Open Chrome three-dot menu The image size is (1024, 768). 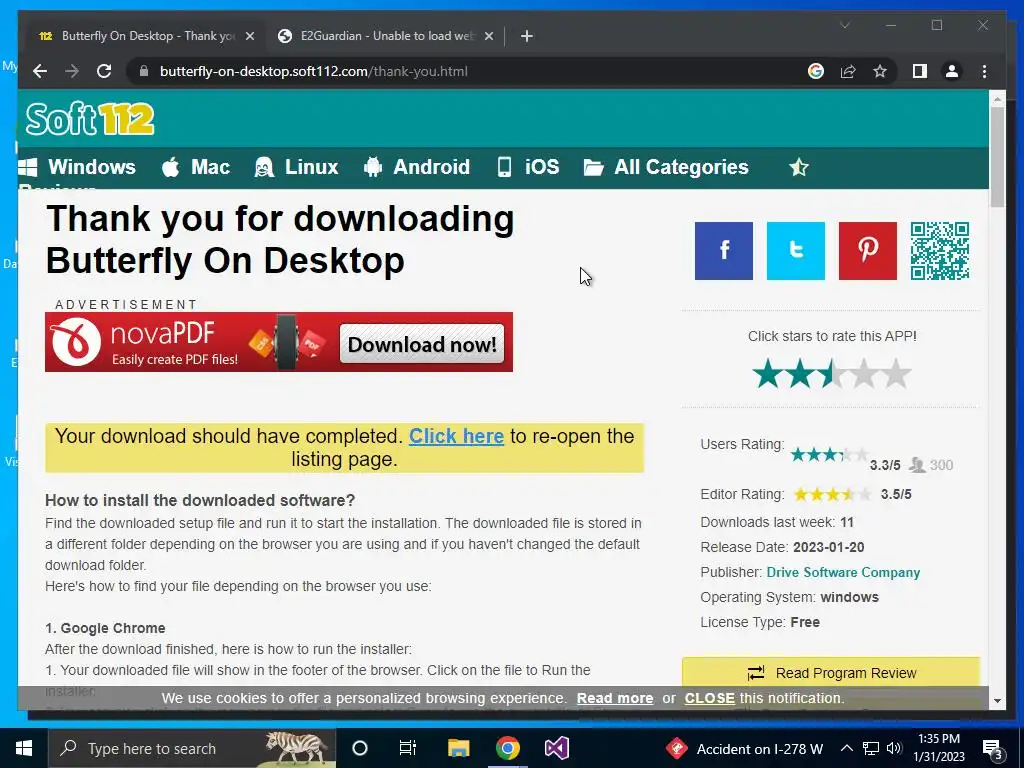[x=984, y=71]
